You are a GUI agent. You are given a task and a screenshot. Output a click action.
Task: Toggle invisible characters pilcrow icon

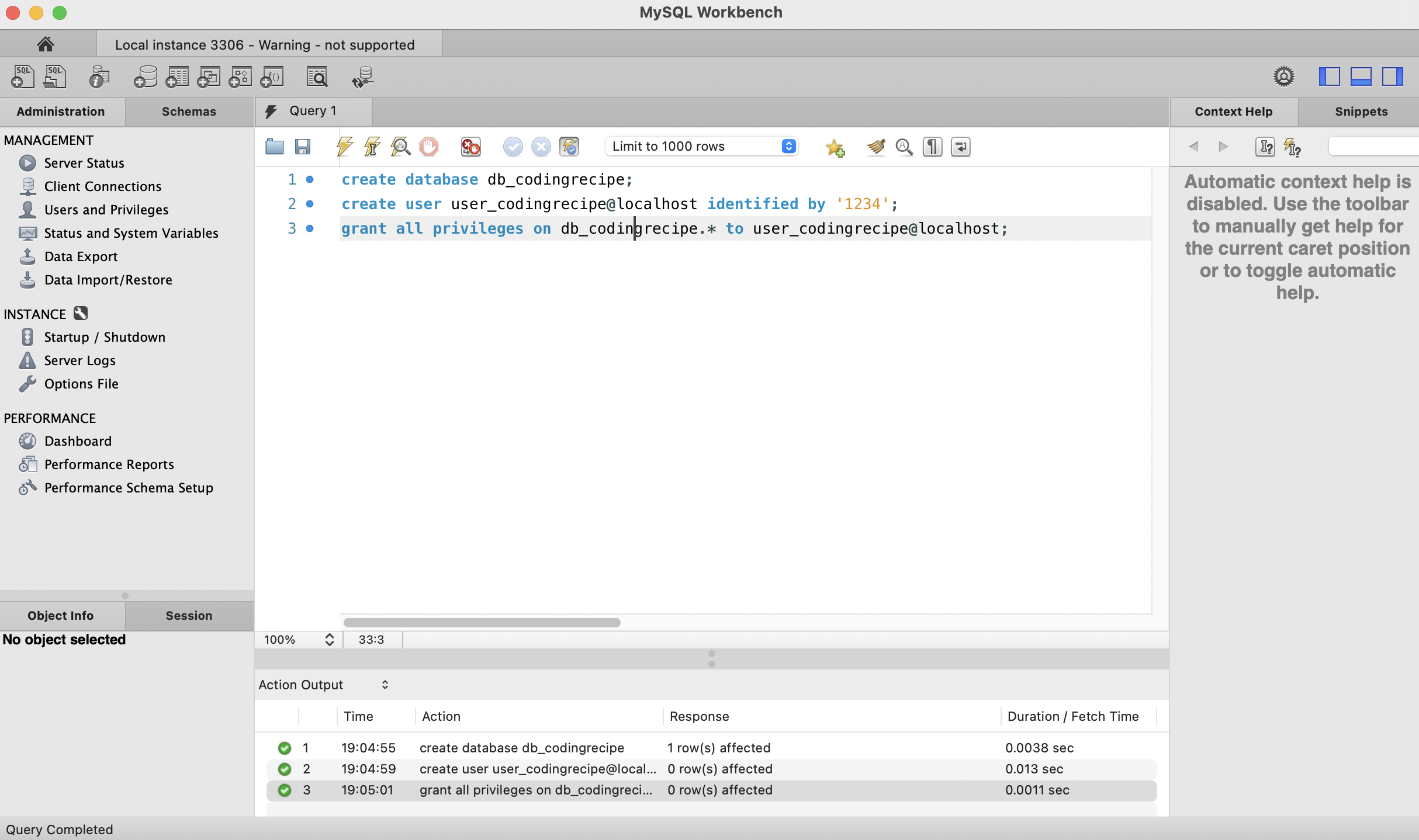tap(932, 146)
